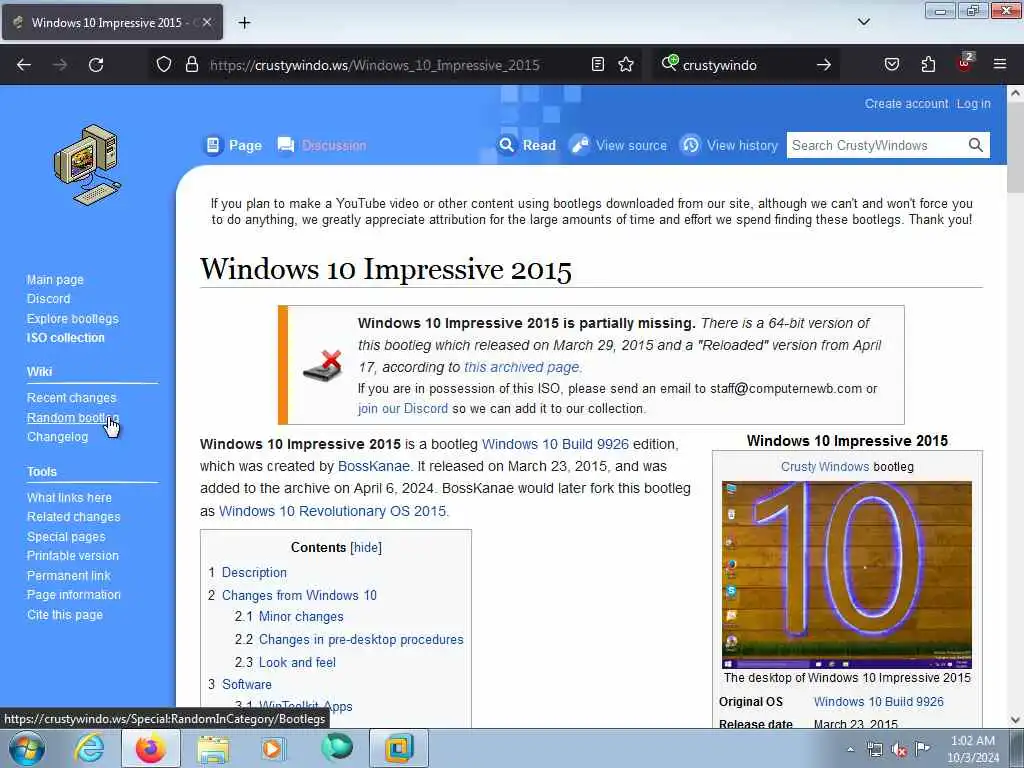Go back to the previous page
Image resolution: width=1024 pixels, height=768 pixels.
tap(24, 65)
